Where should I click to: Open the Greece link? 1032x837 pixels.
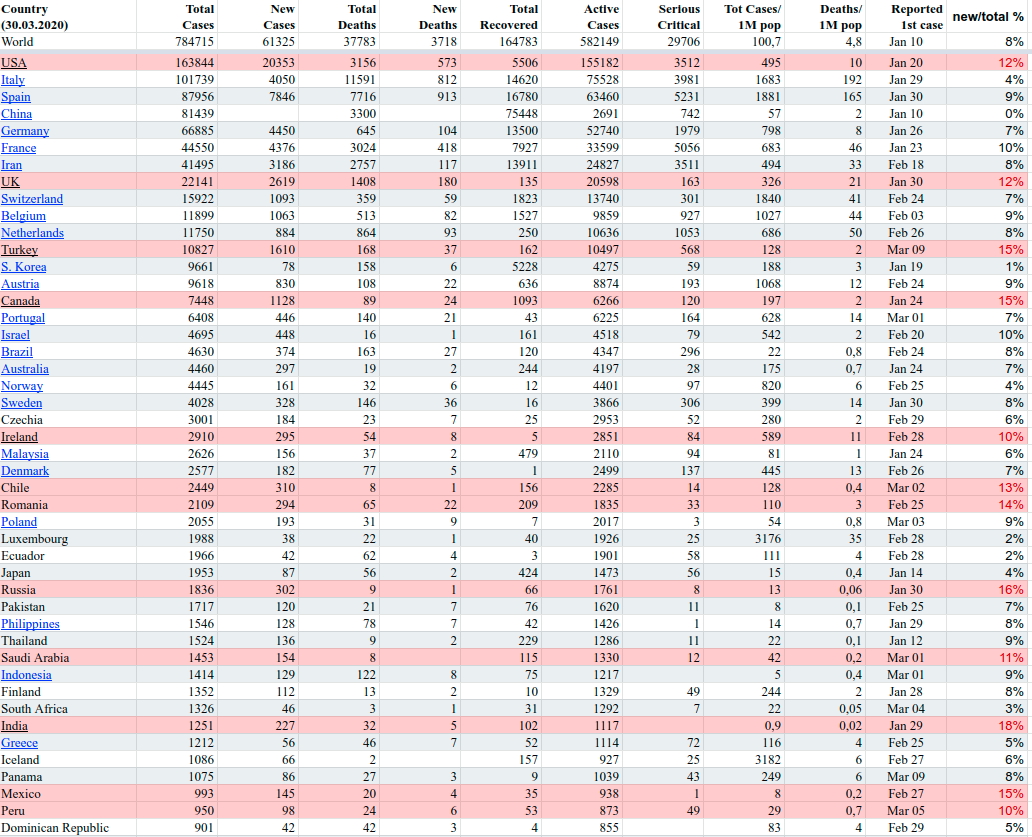20,743
